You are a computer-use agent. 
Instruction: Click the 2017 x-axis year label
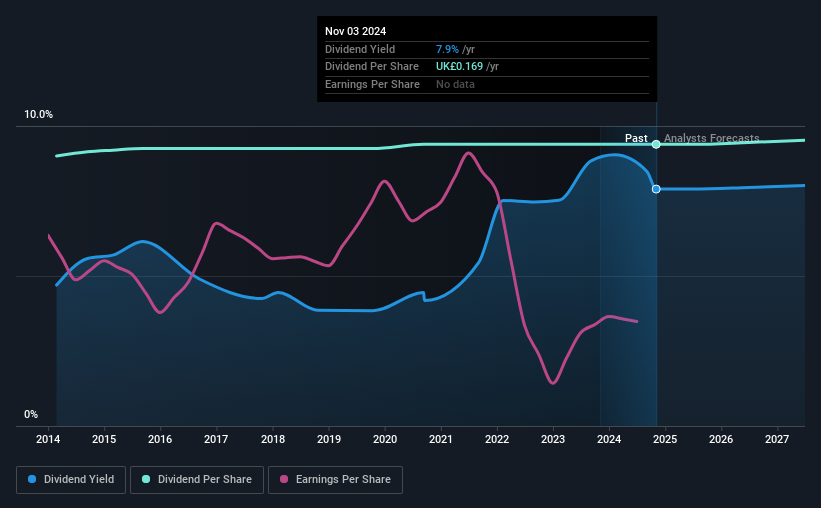coord(216,439)
